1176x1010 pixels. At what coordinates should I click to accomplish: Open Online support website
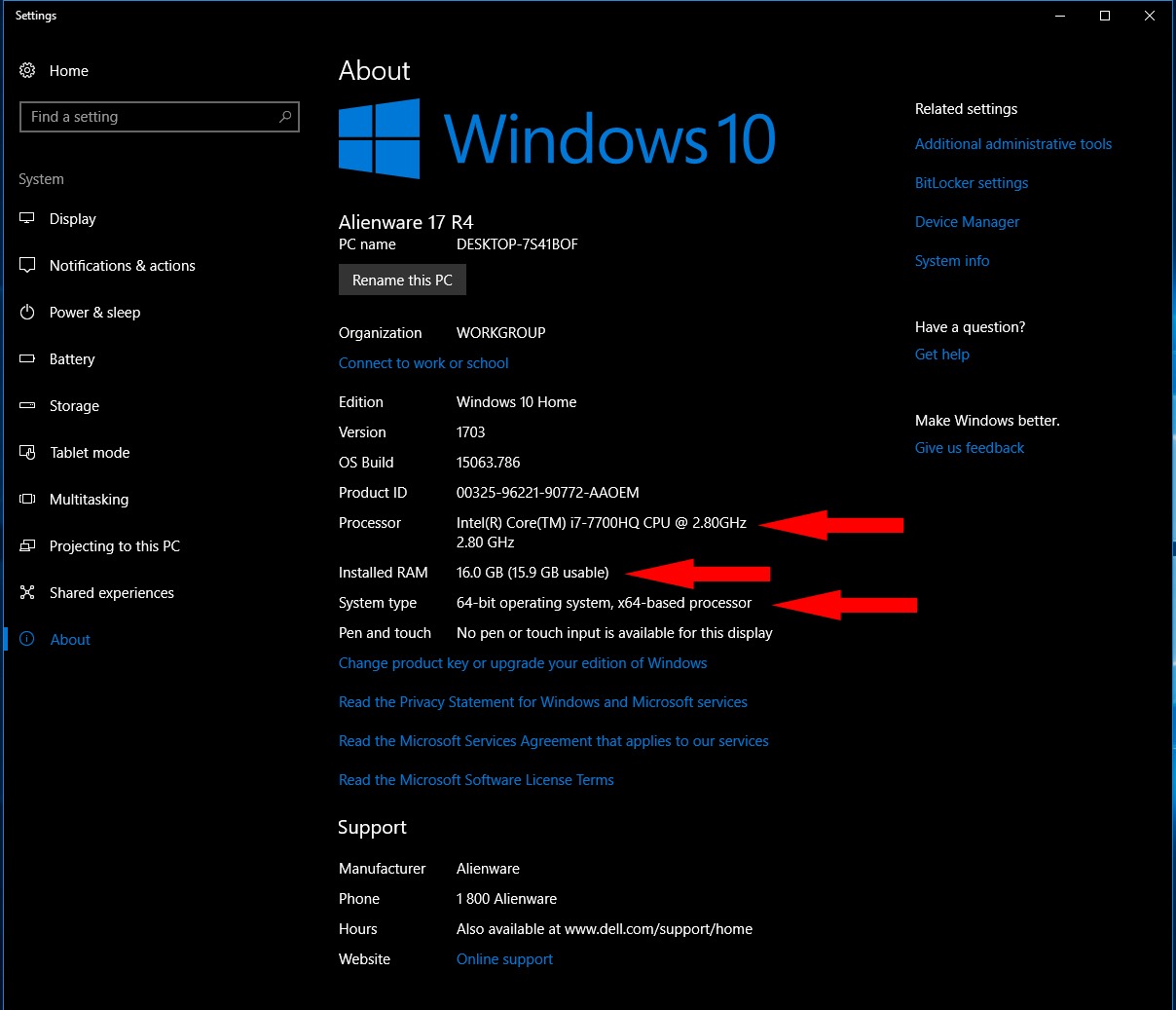coord(504,958)
